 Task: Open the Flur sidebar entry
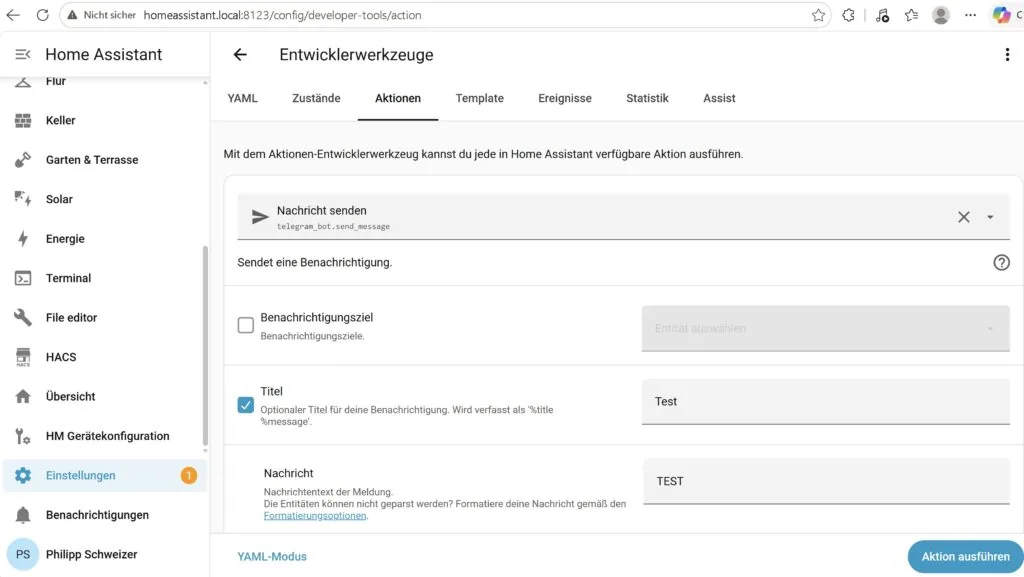click(x=105, y=82)
